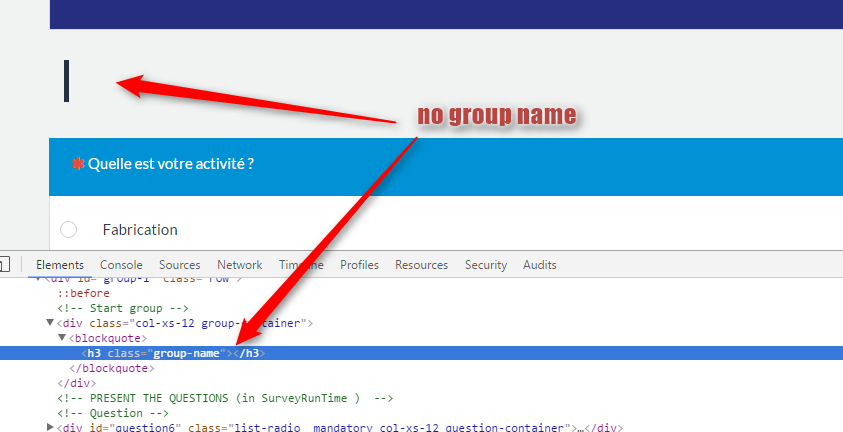
Task: Open the Audits tab
Action: pos(540,265)
